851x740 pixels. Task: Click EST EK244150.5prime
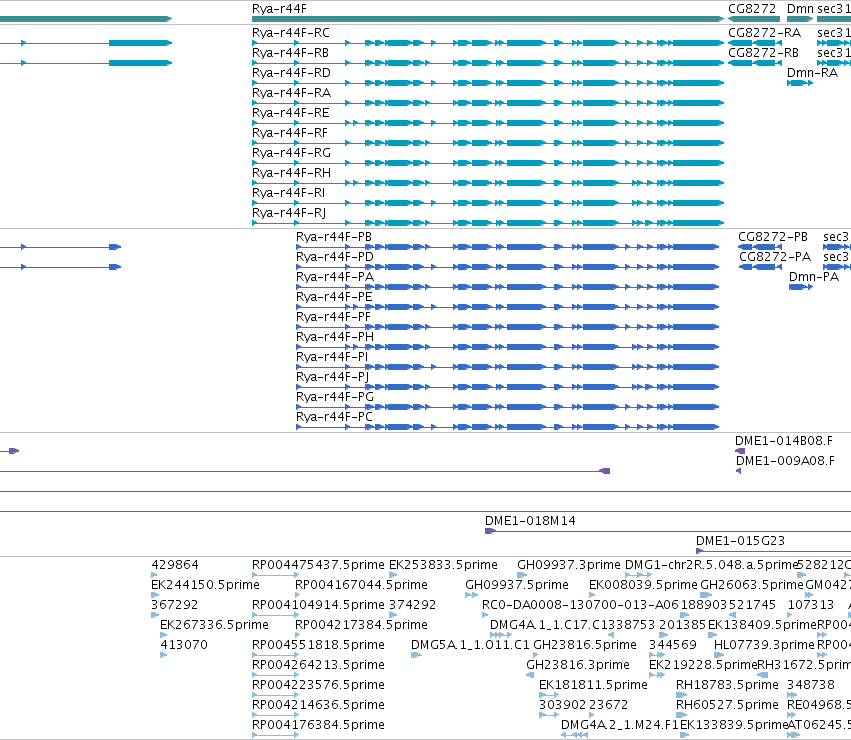(x=205, y=586)
